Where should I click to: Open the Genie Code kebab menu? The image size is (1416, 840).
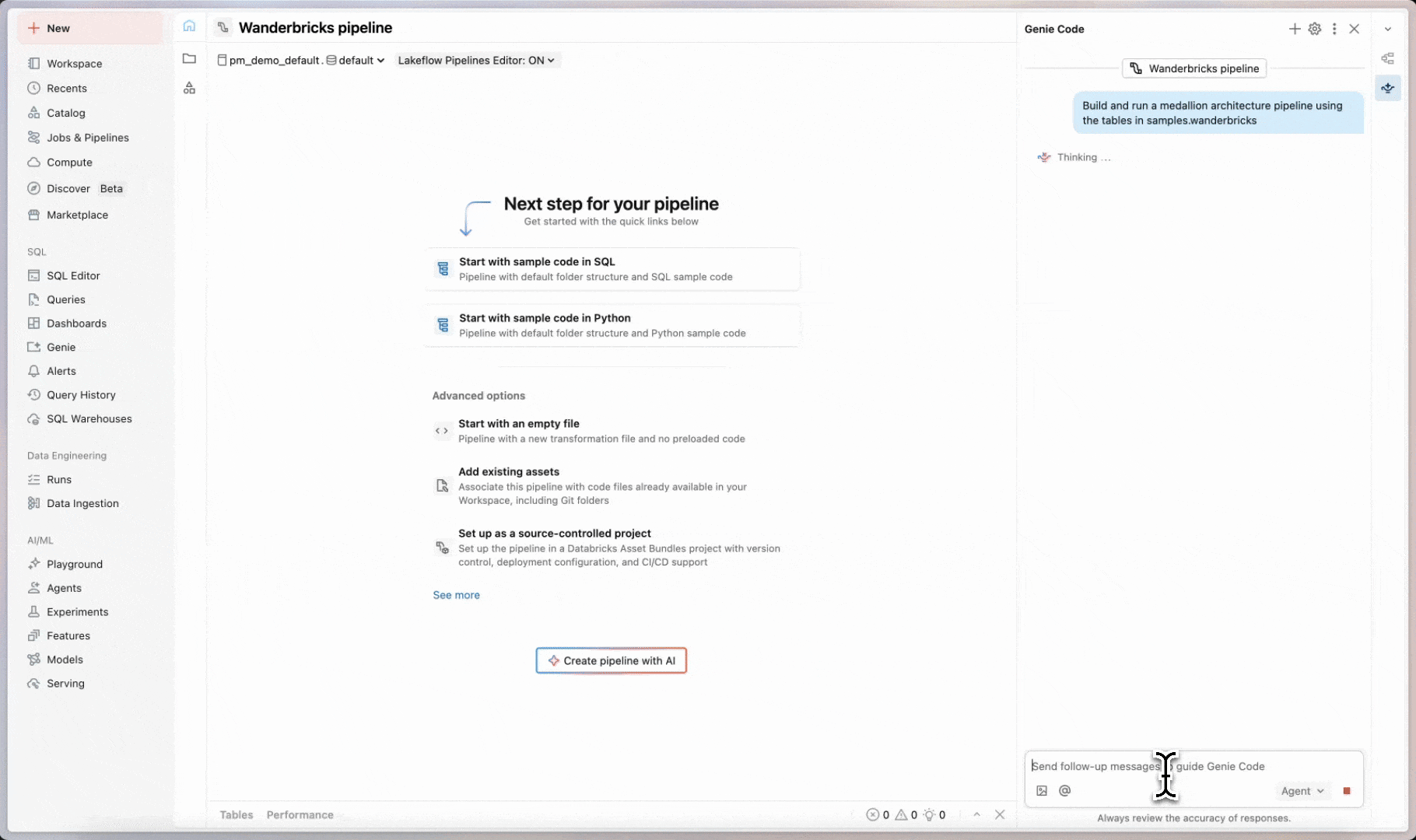pos(1334,29)
